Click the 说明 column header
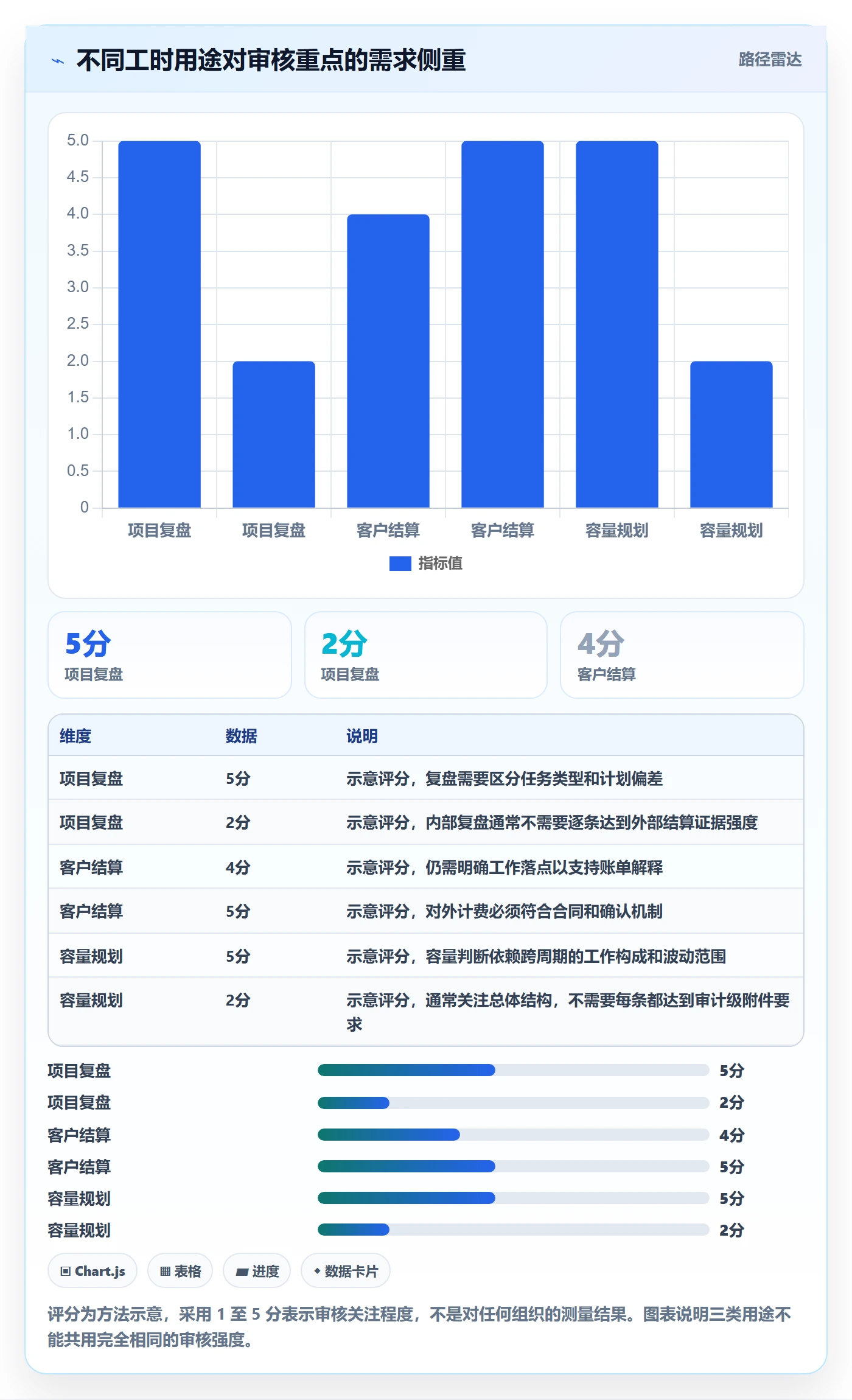This screenshot has height=1400, width=852. click(362, 737)
